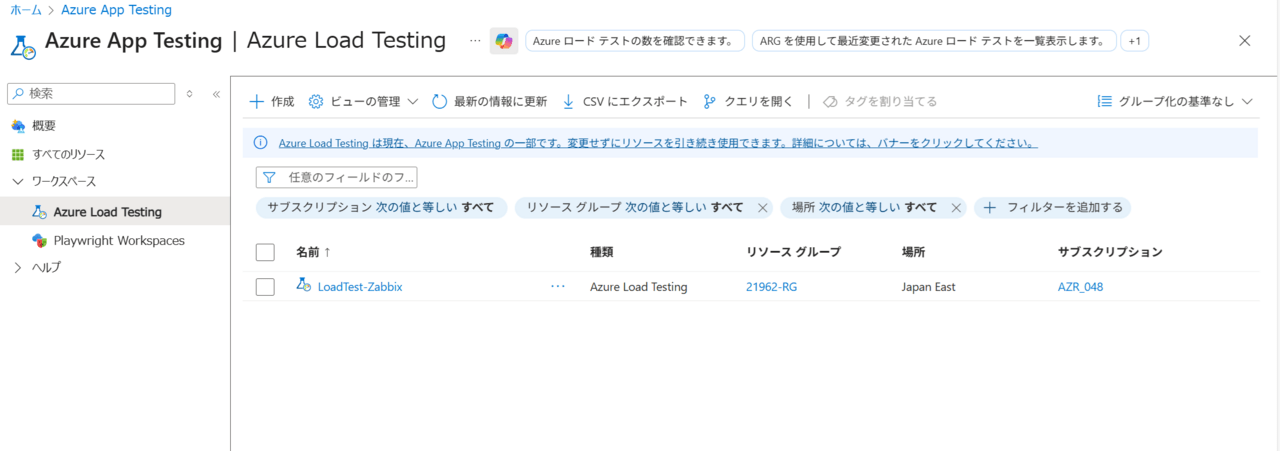Screen dimensions: 1280x451
Task: Select Playwright Workspaces in the sidebar
Action: click(118, 241)
